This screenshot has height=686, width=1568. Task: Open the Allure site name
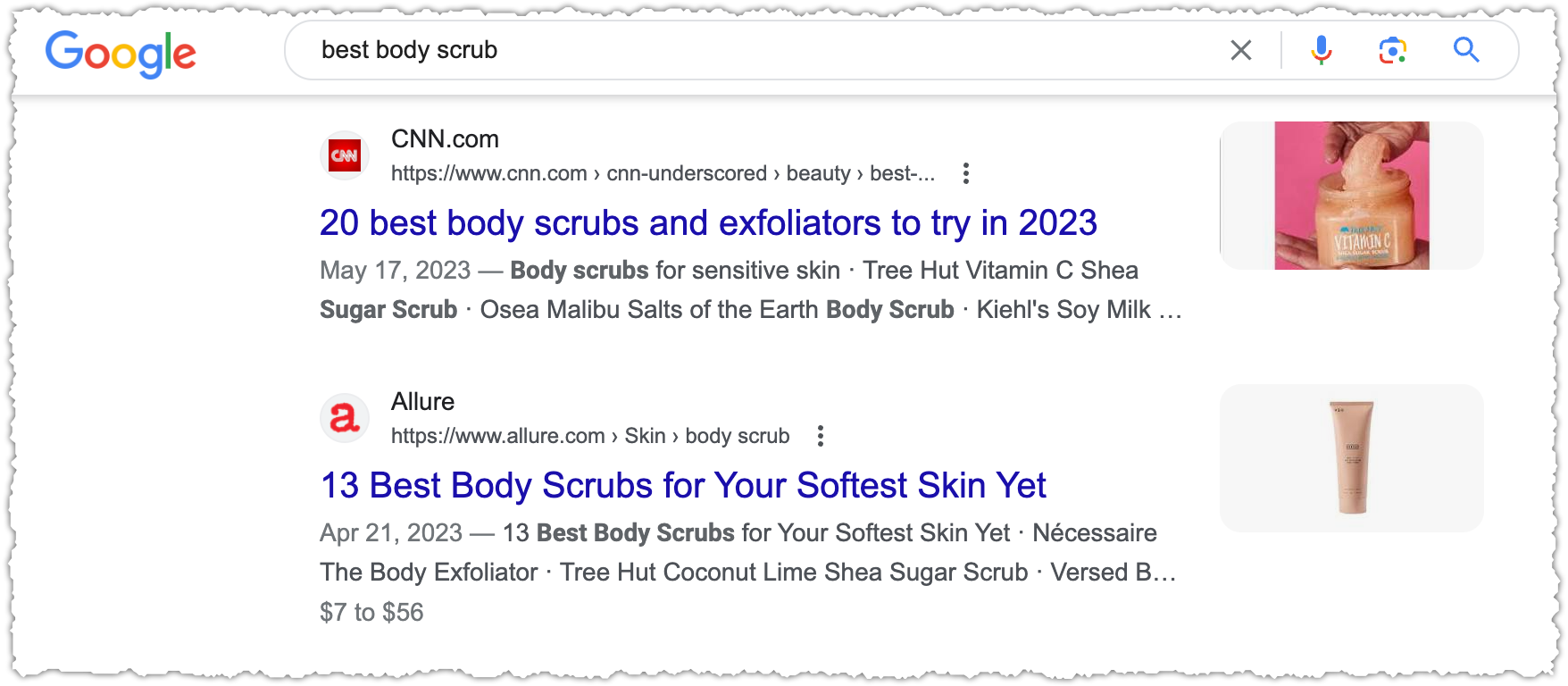click(x=422, y=402)
